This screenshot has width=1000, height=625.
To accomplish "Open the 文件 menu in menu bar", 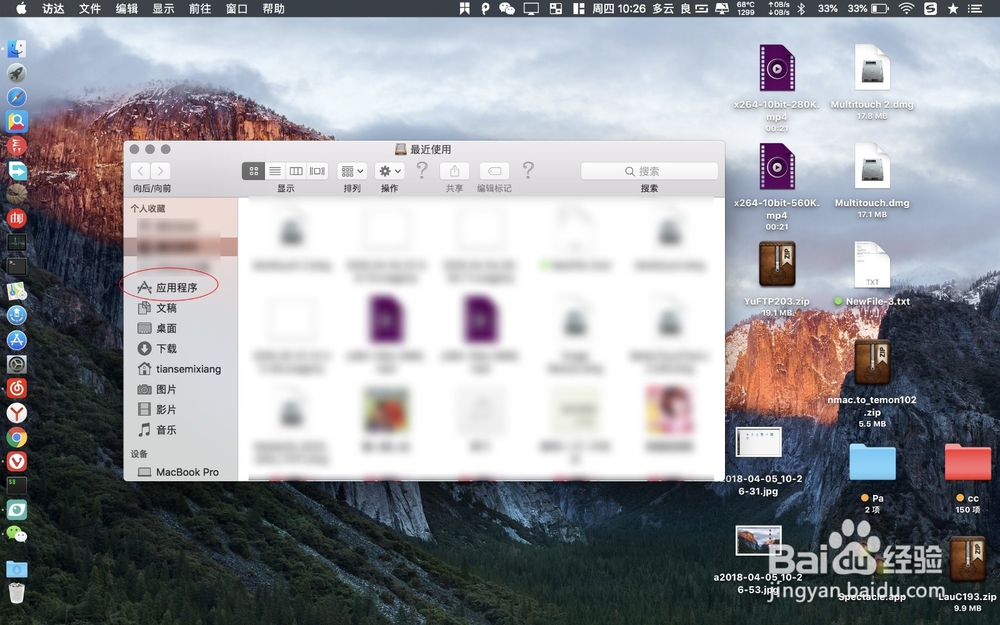I will (x=89, y=10).
